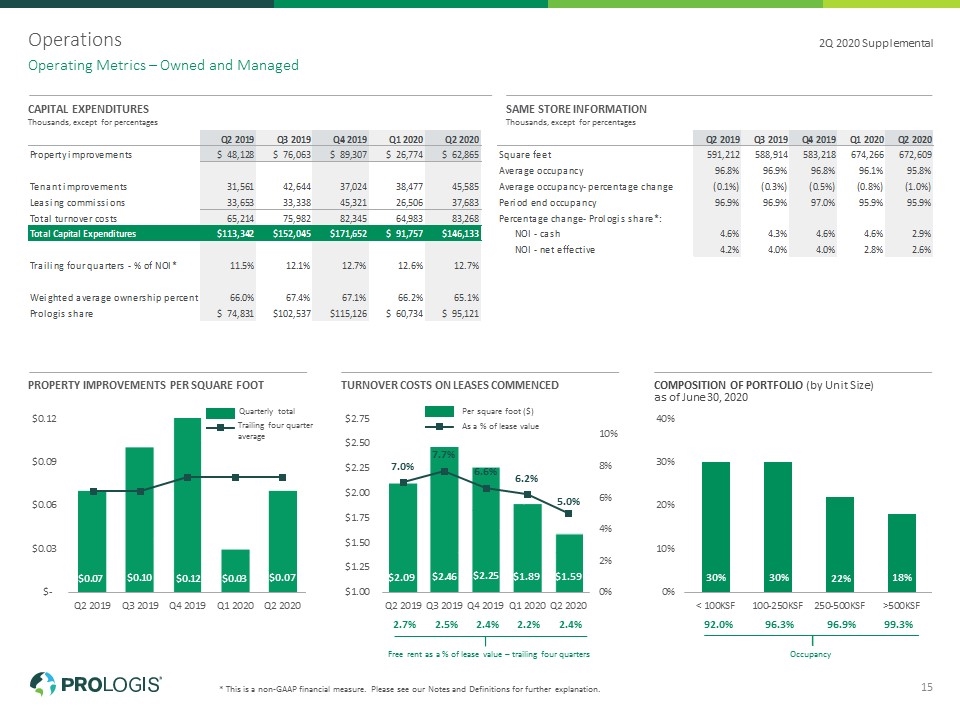Click the Weighted average ownership percent label
960x720 pixels.
114,298
